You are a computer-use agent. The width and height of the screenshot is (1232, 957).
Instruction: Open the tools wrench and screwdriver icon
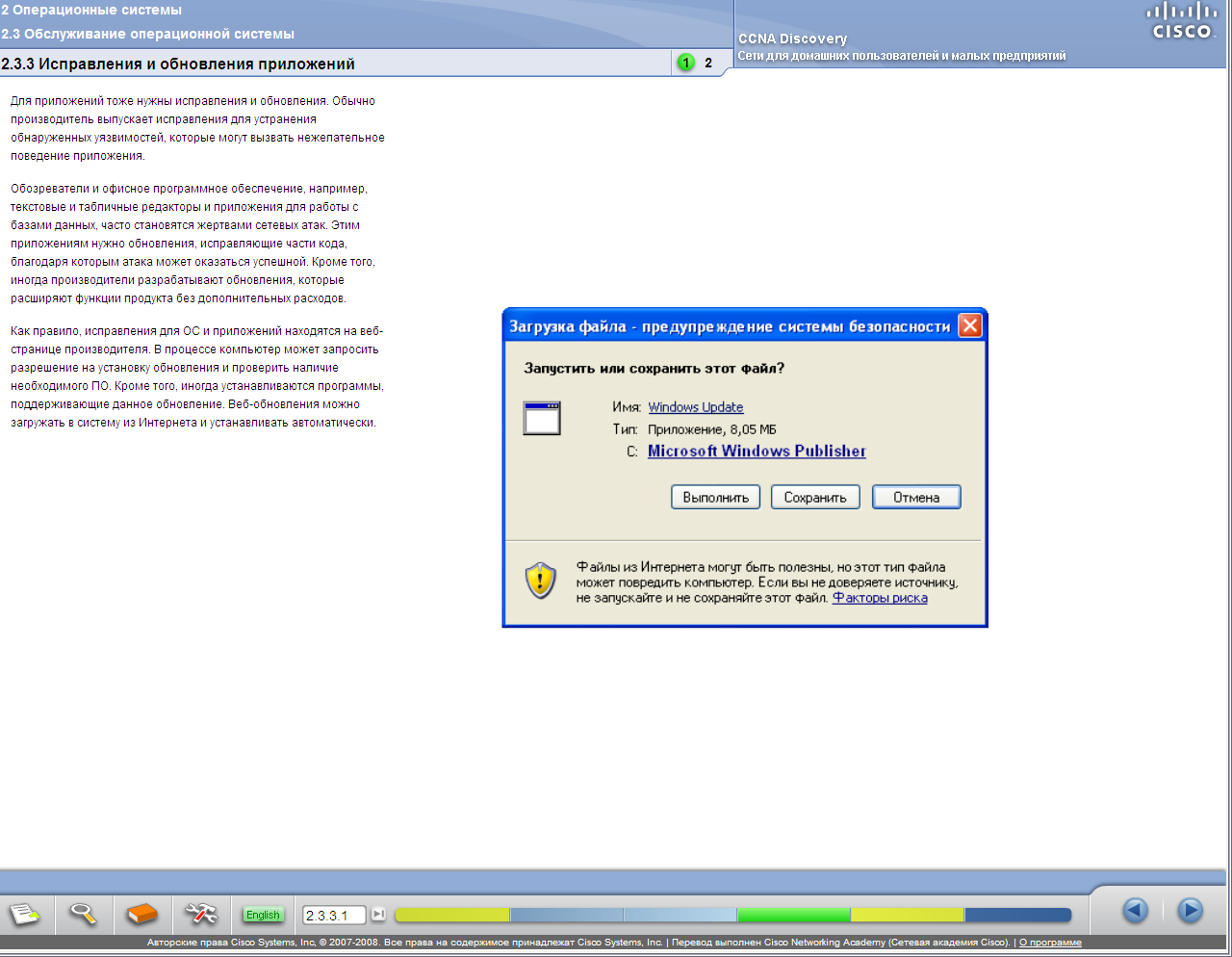(201, 913)
